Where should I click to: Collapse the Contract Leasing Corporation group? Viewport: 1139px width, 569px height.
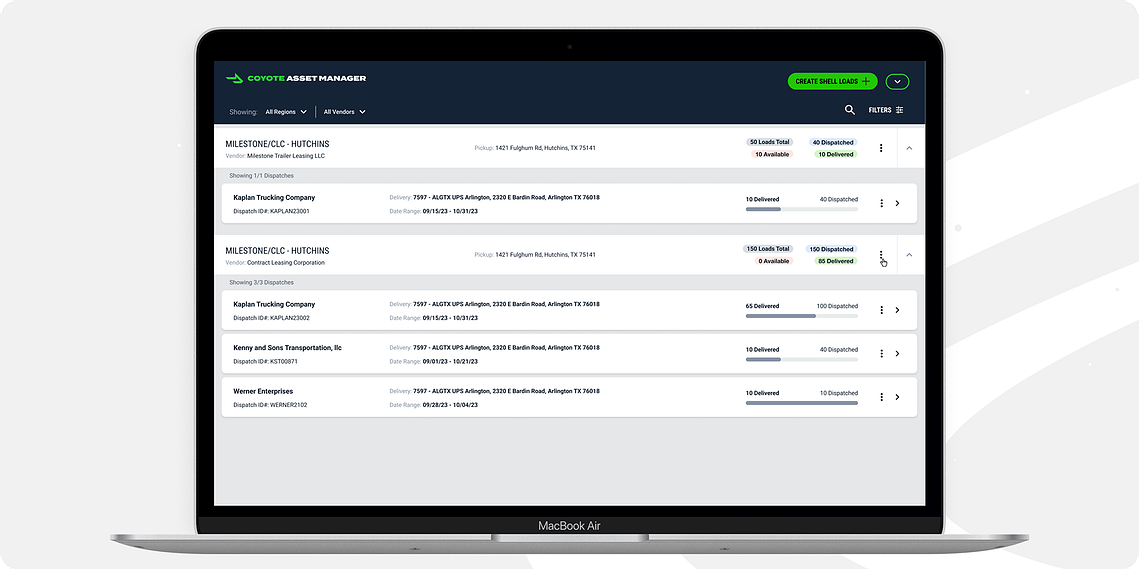coord(909,255)
